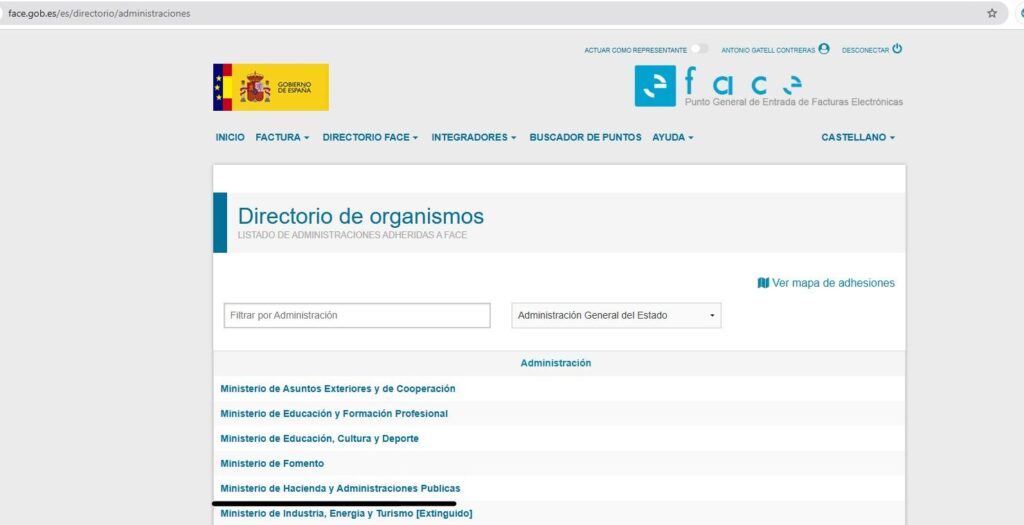The width and height of the screenshot is (1024, 525).
Task: Toggle the Actuar como representante switch
Action: tap(699, 49)
